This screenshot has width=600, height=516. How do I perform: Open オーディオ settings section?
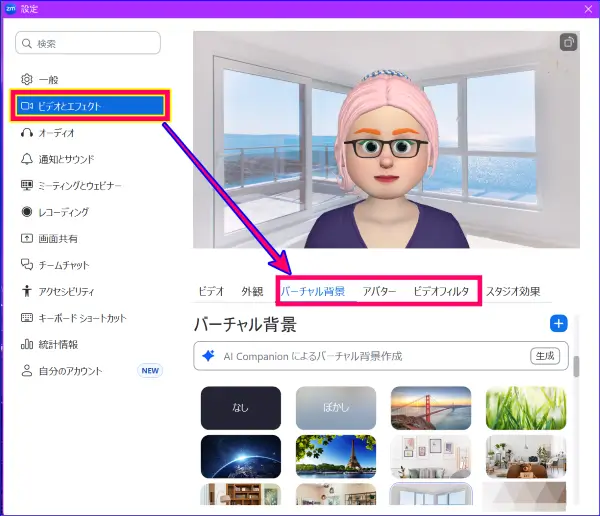pyautogui.click(x=56, y=133)
